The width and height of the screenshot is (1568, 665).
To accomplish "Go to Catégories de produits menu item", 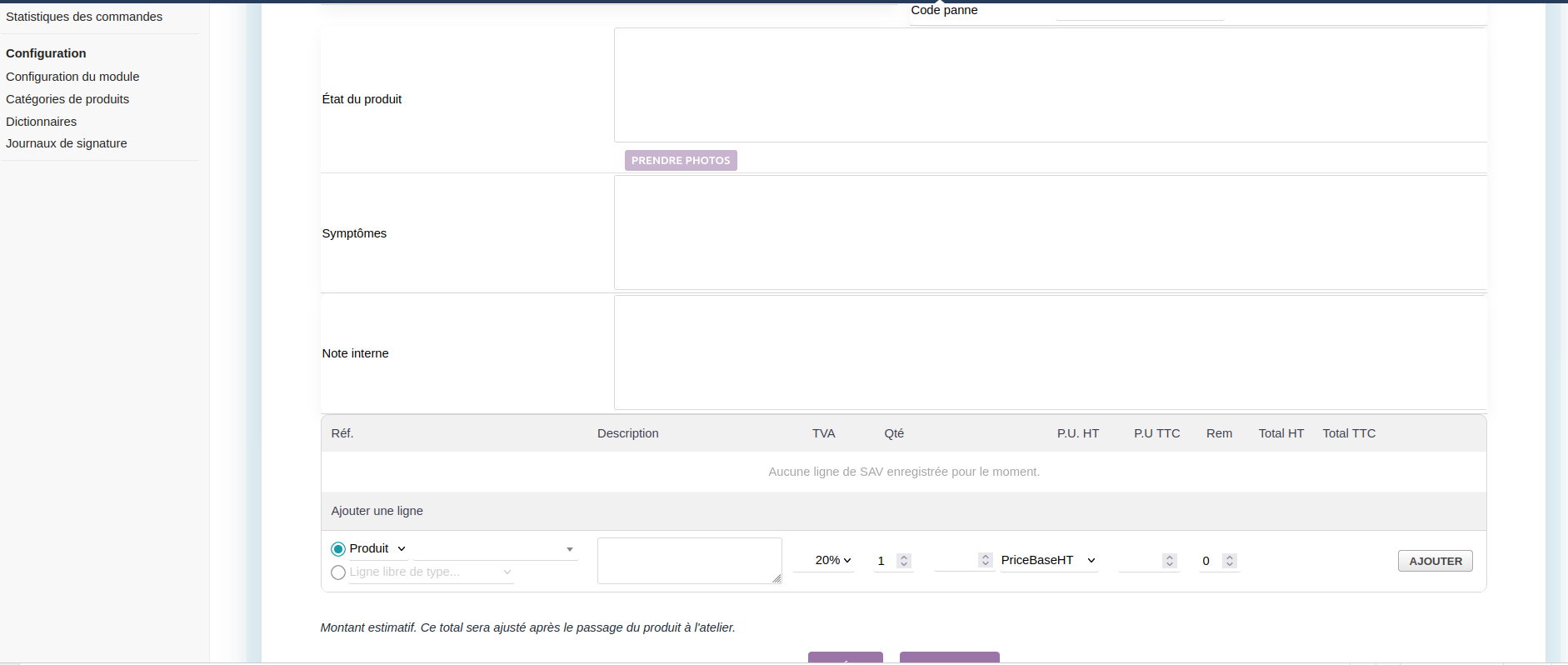I will click(67, 99).
